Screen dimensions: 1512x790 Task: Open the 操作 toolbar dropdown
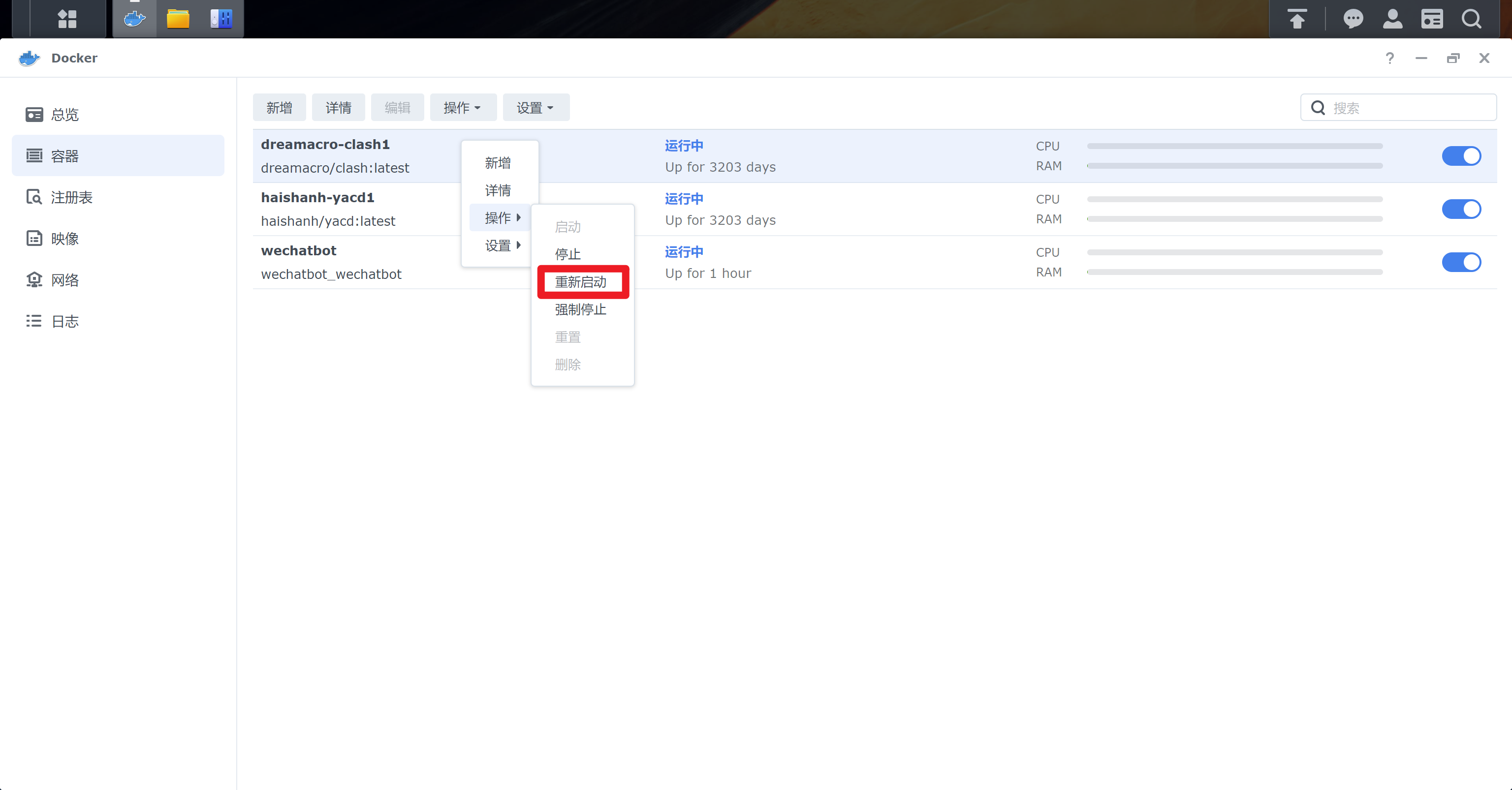click(463, 107)
